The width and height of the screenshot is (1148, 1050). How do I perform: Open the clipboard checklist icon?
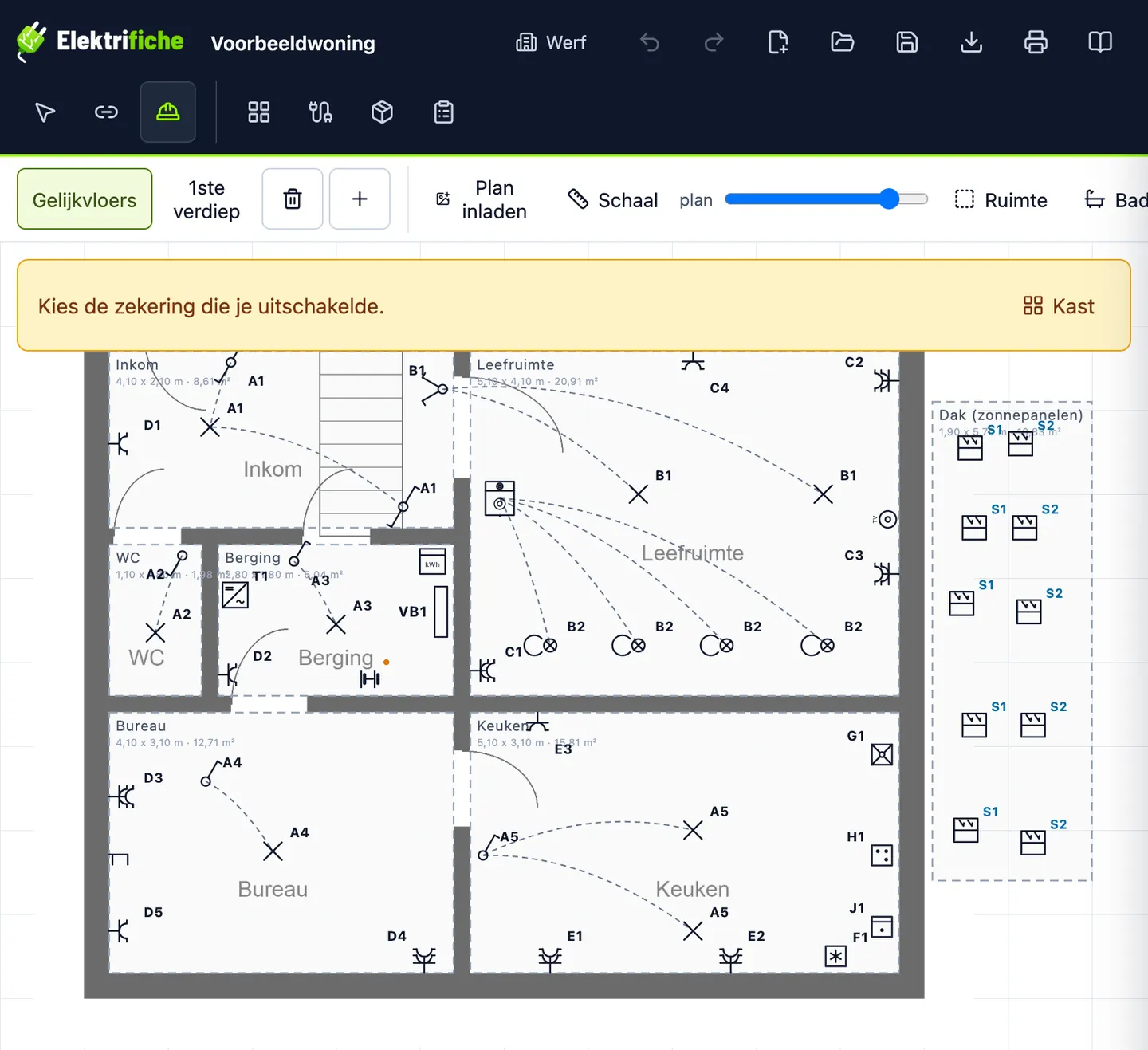coord(444,112)
